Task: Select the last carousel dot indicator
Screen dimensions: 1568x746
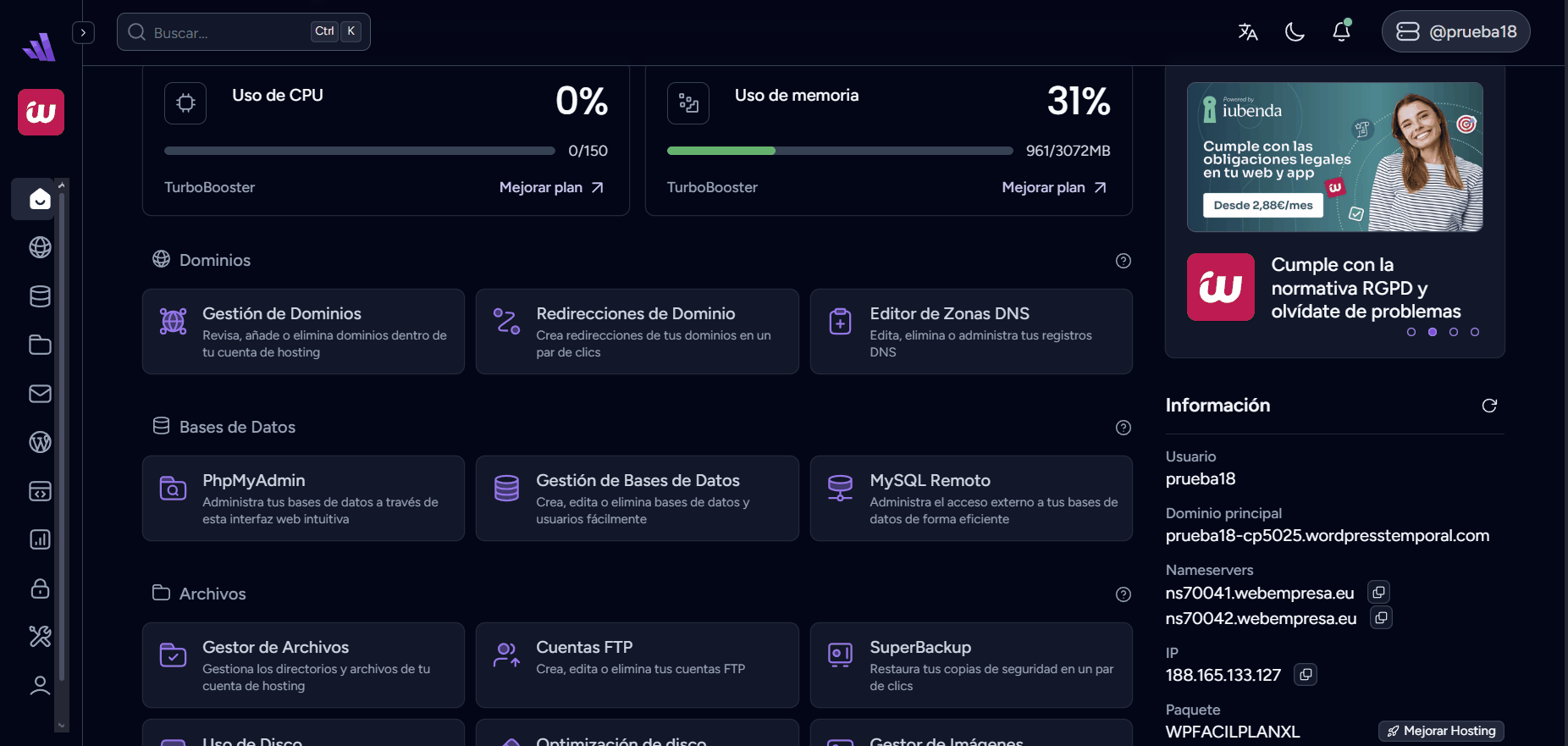Action: click(1475, 332)
